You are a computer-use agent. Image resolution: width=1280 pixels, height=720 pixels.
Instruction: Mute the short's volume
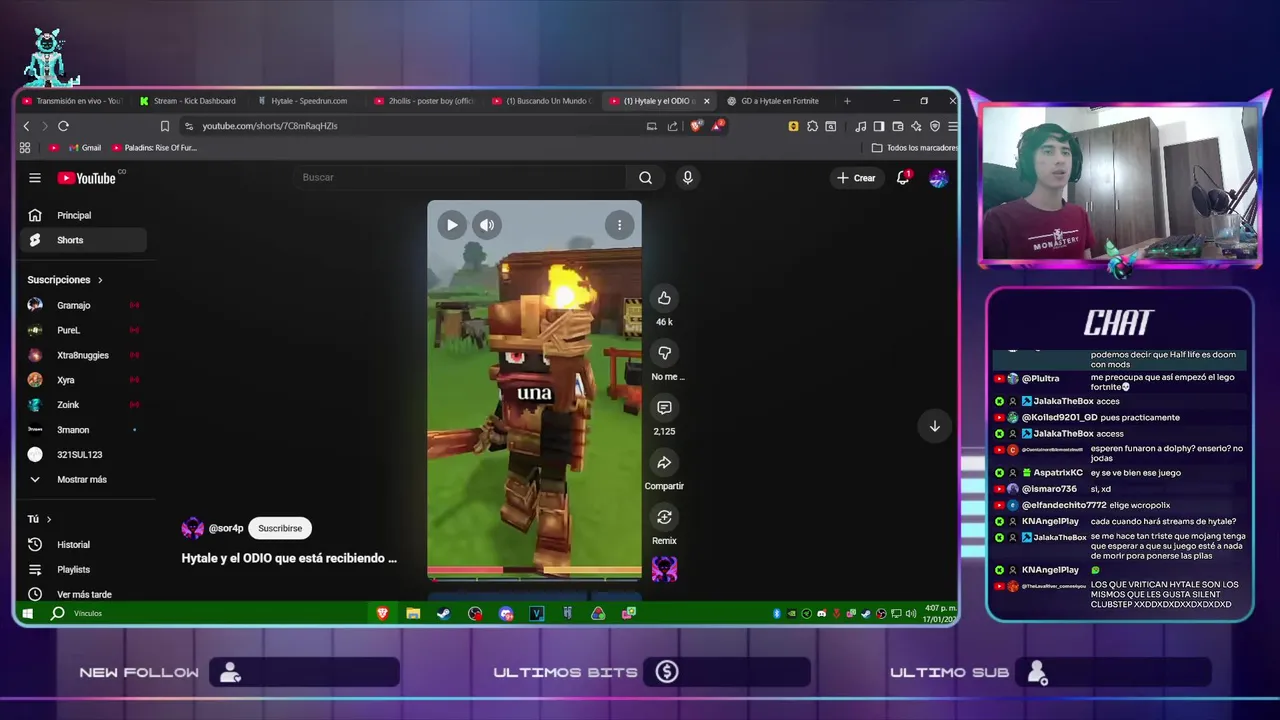[x=487, y=225]
